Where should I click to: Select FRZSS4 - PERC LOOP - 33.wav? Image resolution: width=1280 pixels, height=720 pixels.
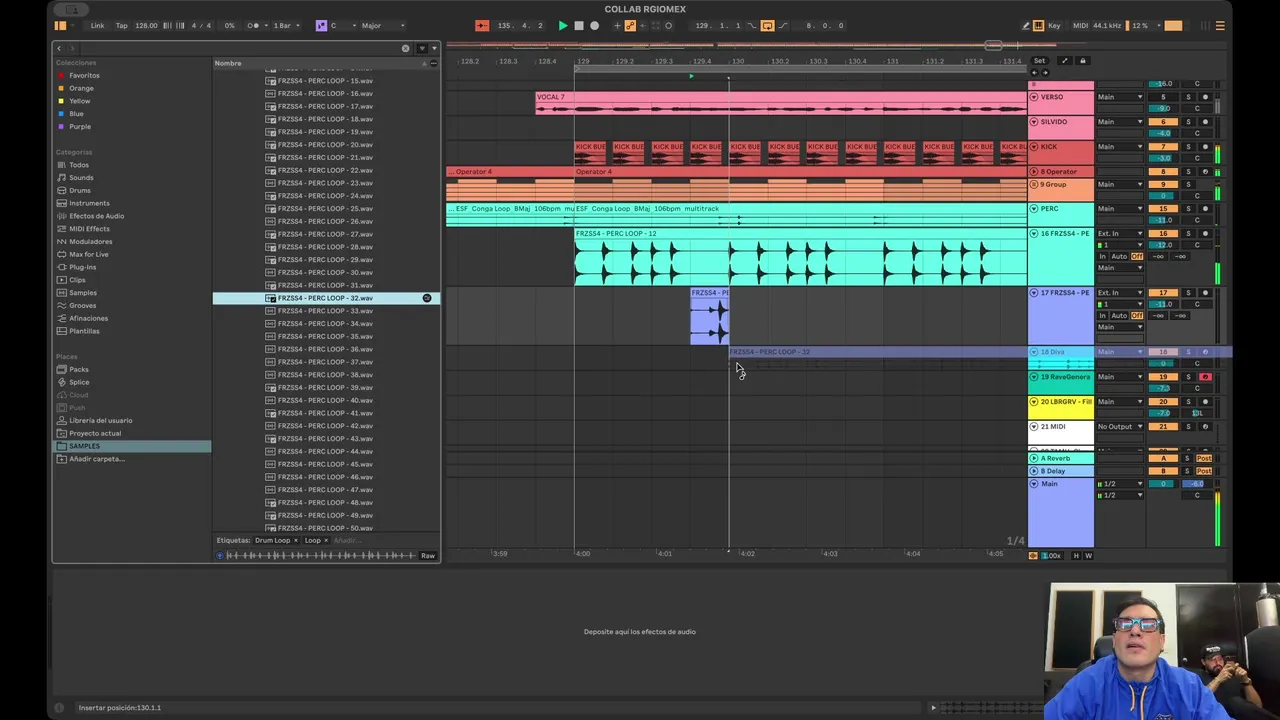[x=325, y=311]
